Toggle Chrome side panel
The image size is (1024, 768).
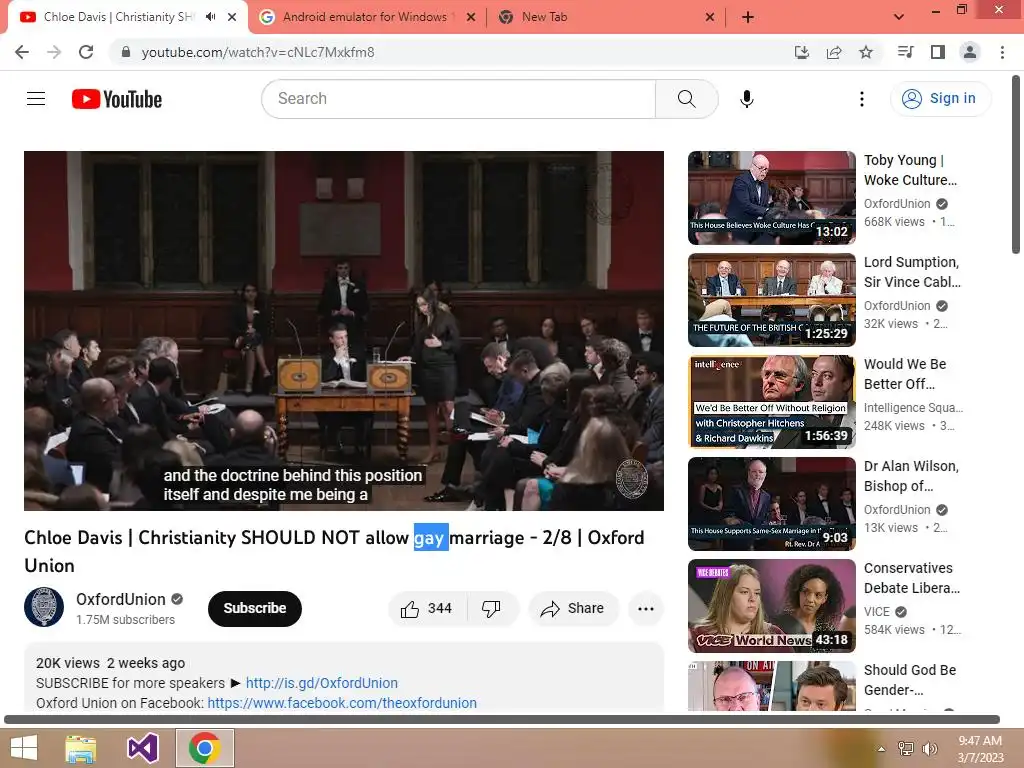pyautogui.click(x=938, y=52)
